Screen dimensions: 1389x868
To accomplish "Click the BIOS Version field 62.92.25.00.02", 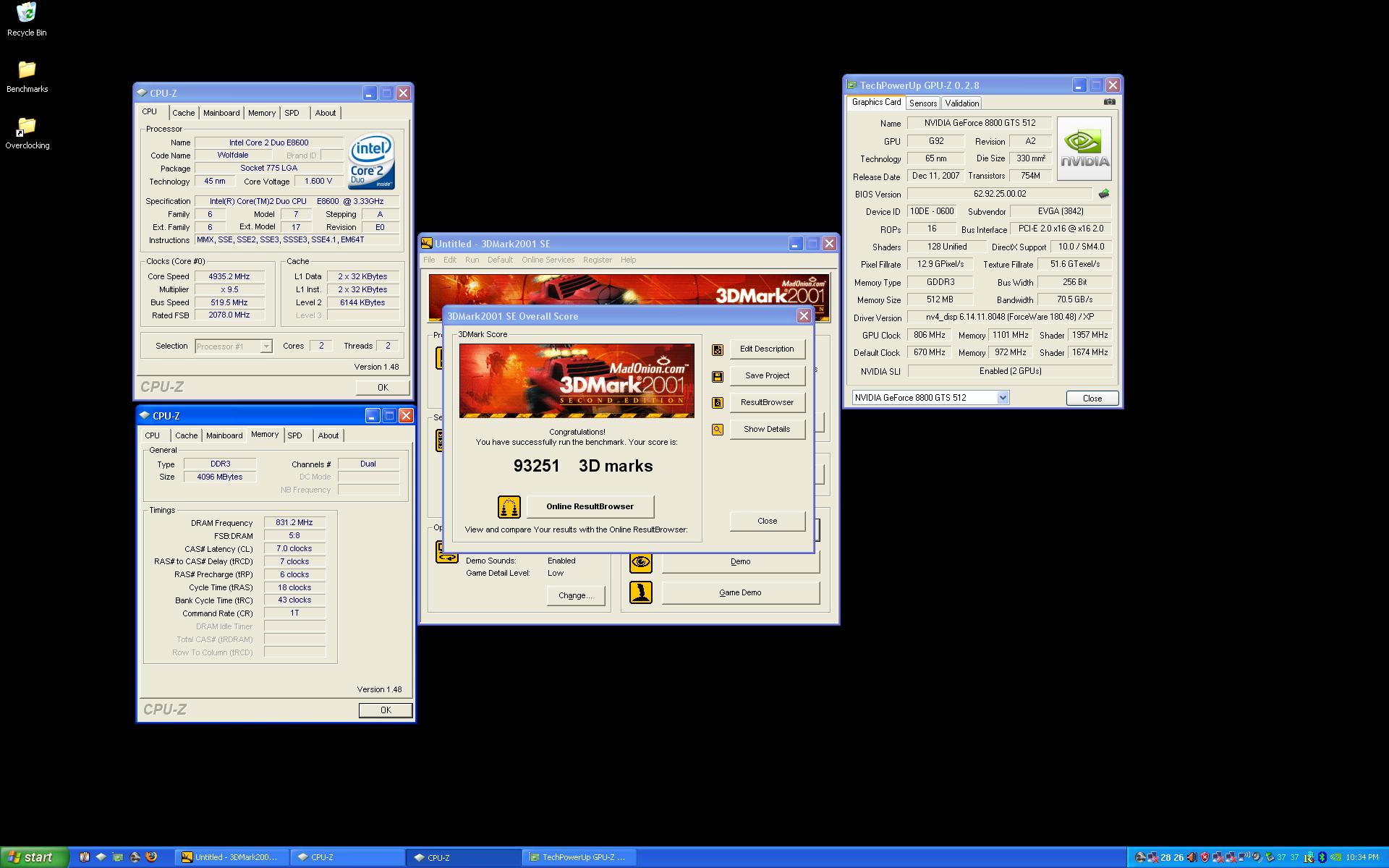I will coord(1000,194).
